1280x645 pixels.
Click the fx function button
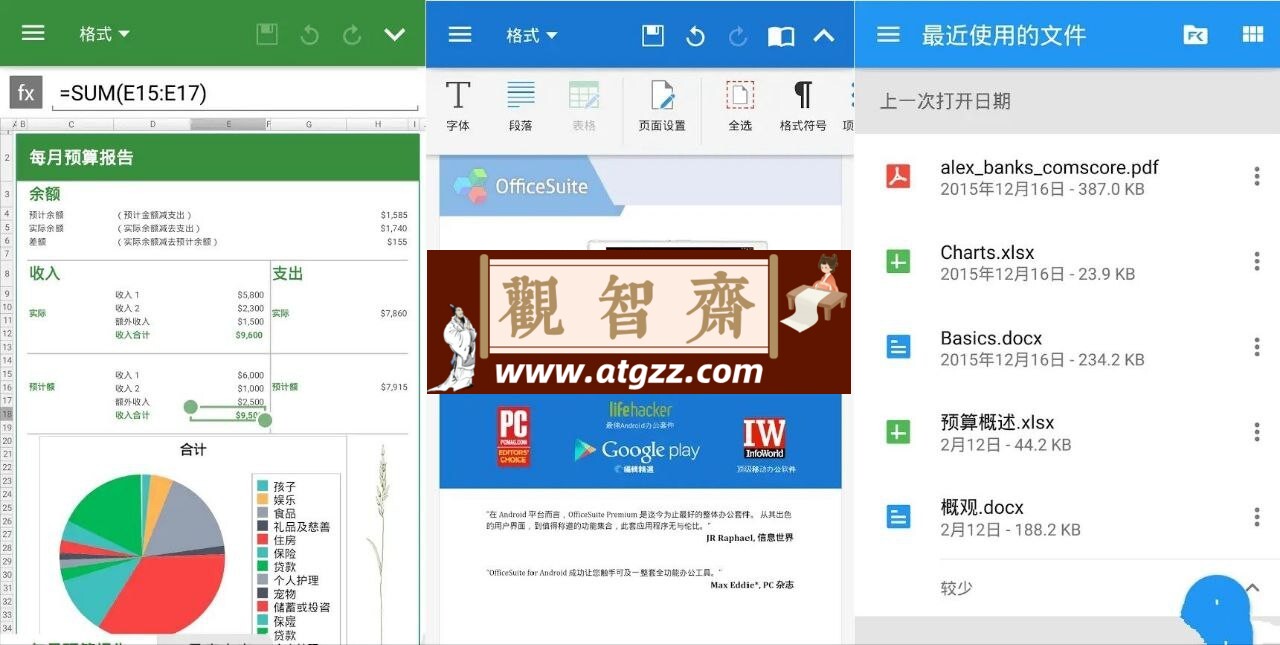[x=26, y=93]
